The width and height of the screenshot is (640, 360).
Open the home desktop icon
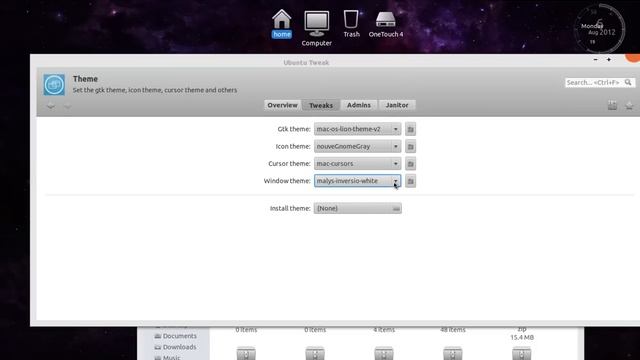click(x=282, y=24)
